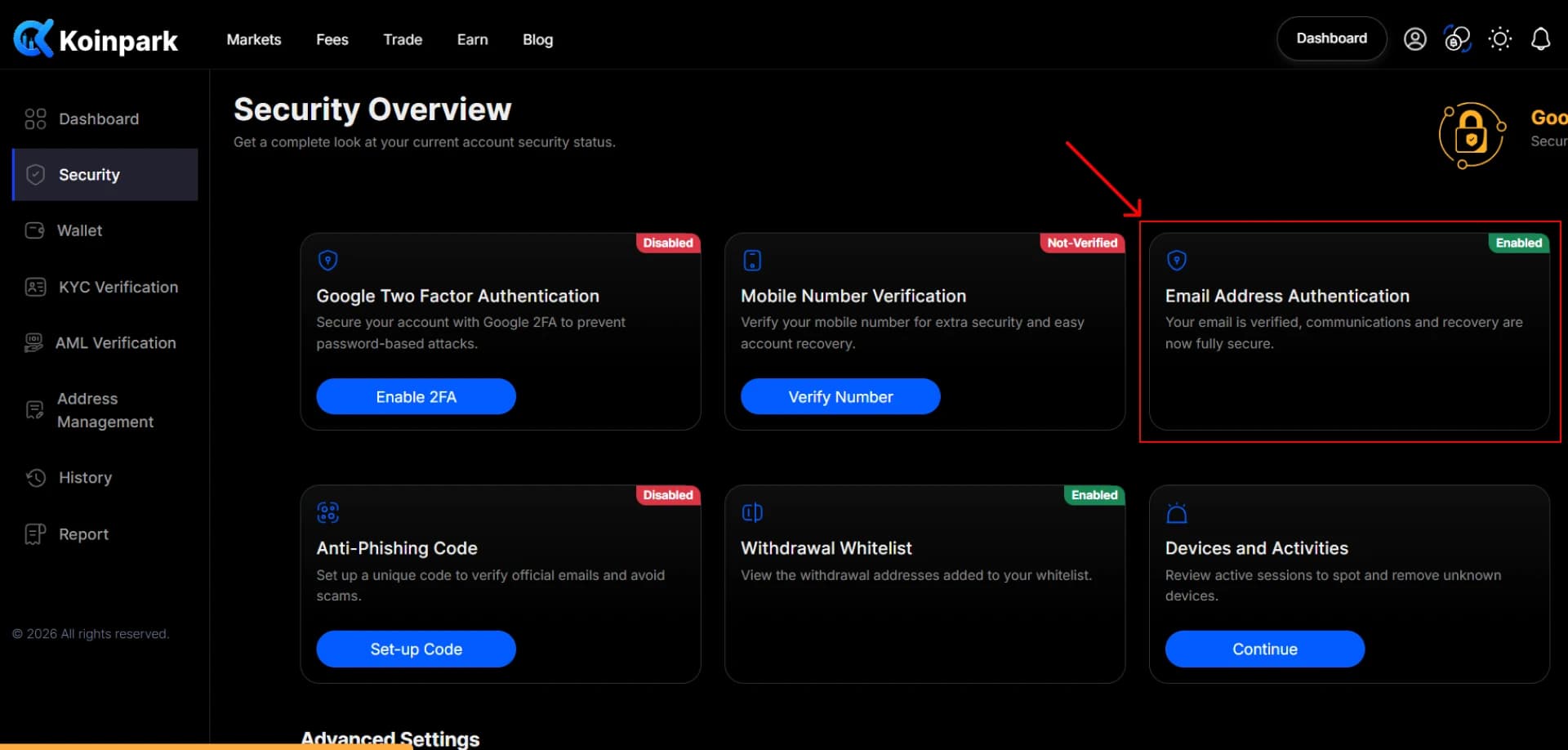
Task: Select Dashboard in the sidebar
Action: pyautogui.click(x=105, y=119)
